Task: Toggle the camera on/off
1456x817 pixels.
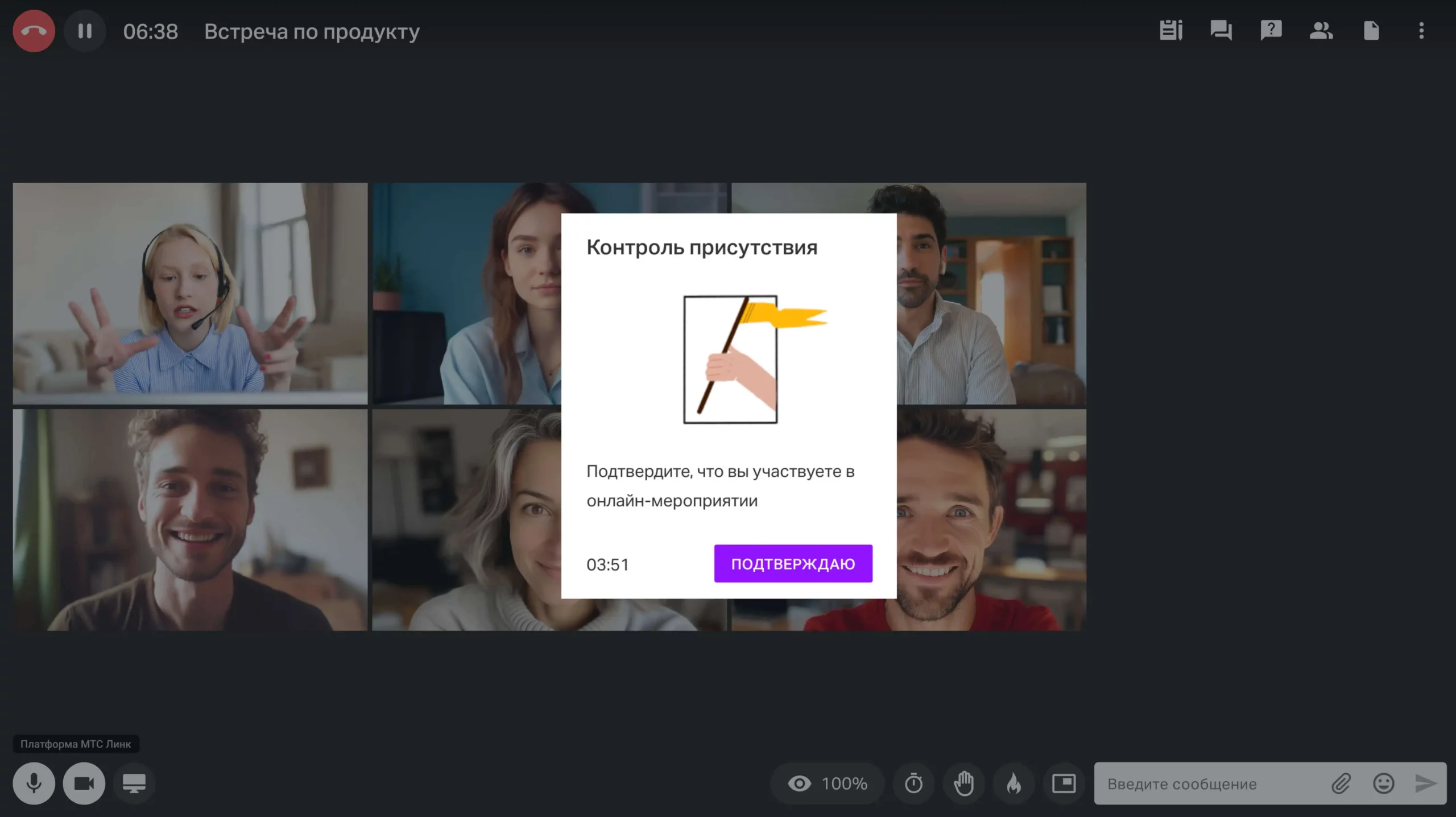Action: [83, 783]
